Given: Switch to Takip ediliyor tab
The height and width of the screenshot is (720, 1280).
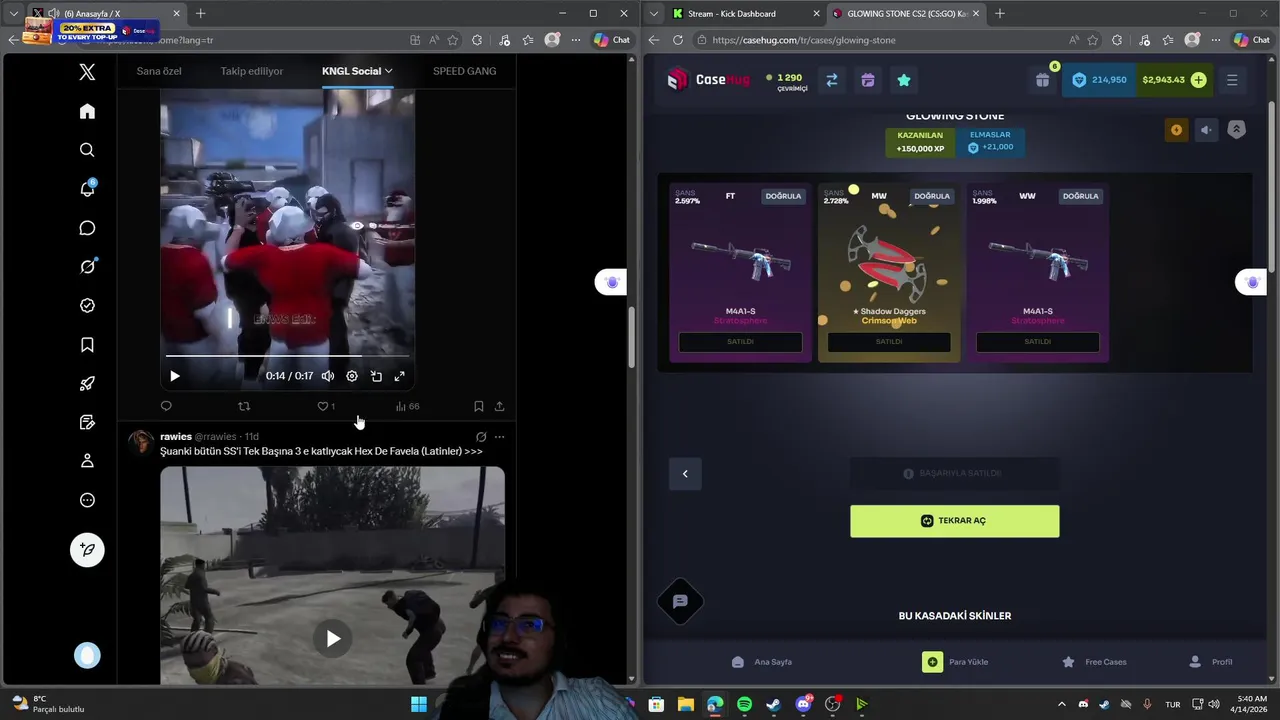Looking at the screenshot, I should (x=252, y=71).
